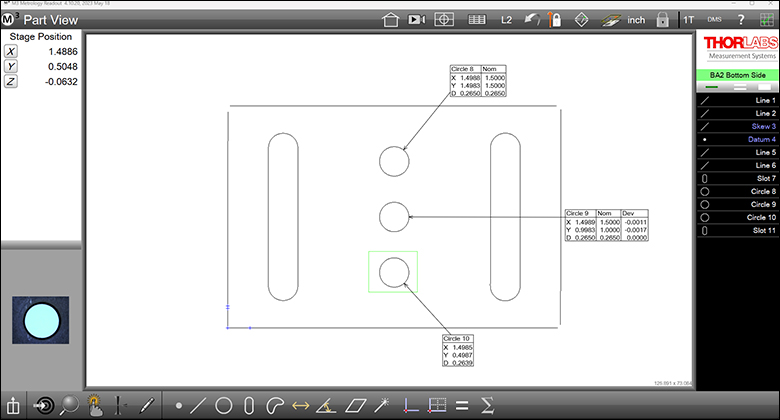Select the Line measure tool
780x420 pixels.
pos(200,406)
